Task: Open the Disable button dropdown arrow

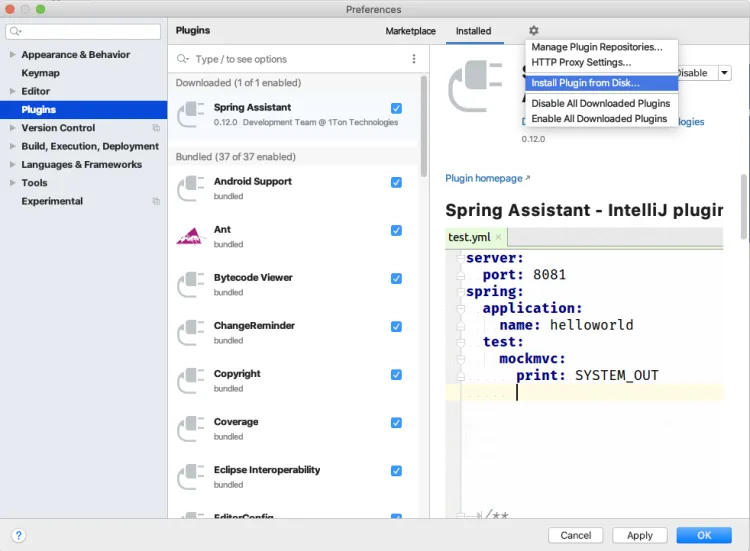Action: coord(725,73)
